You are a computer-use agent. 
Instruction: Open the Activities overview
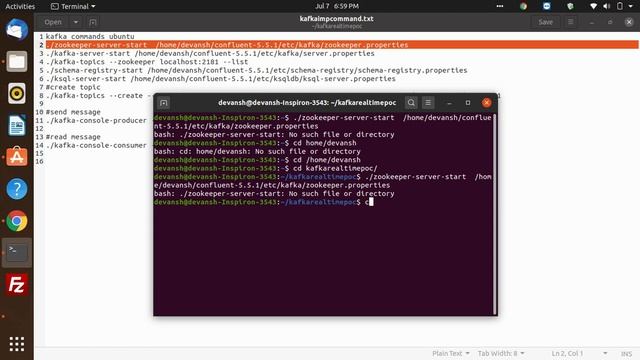pyautogui.click(x=20, y=6)
